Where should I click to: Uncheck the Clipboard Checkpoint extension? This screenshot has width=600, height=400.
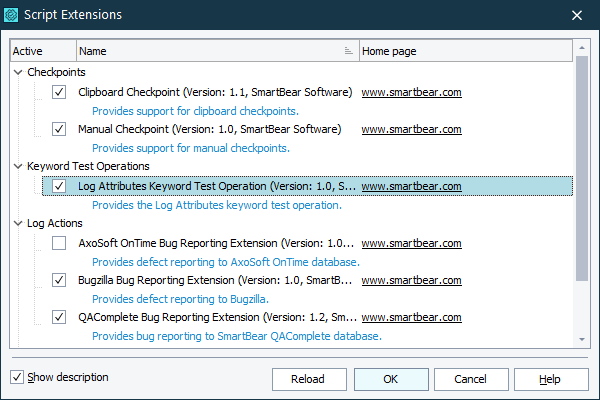click(x=59, y=92)
